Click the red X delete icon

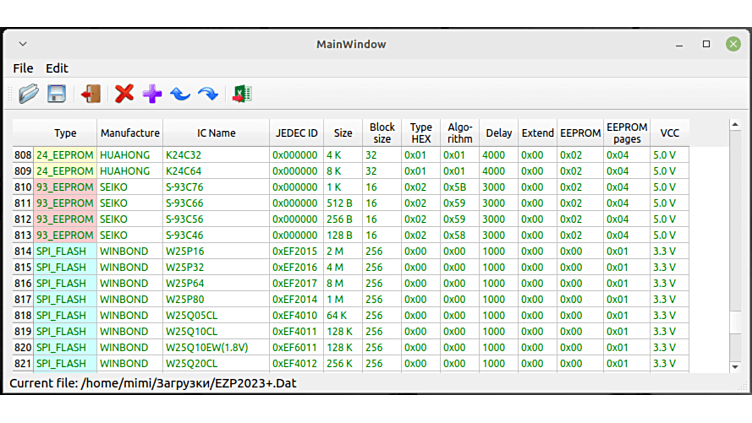pyautogui.click(x=124, y=94)
